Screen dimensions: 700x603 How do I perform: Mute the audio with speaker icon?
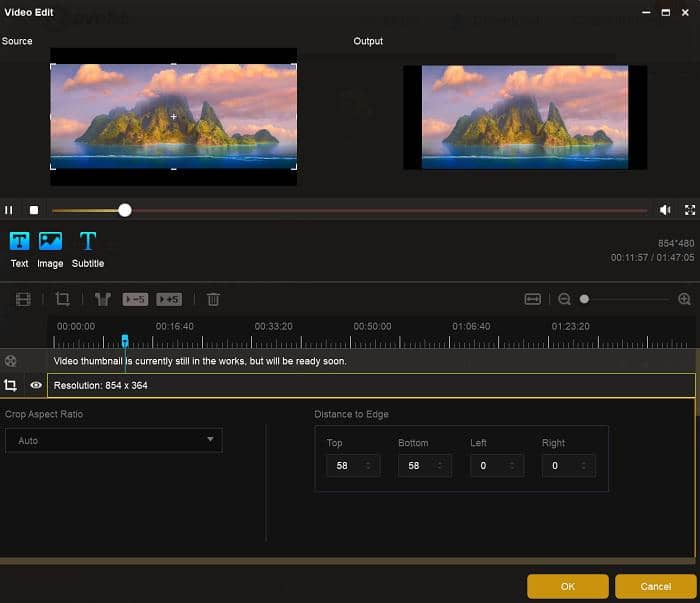point(665,210)
